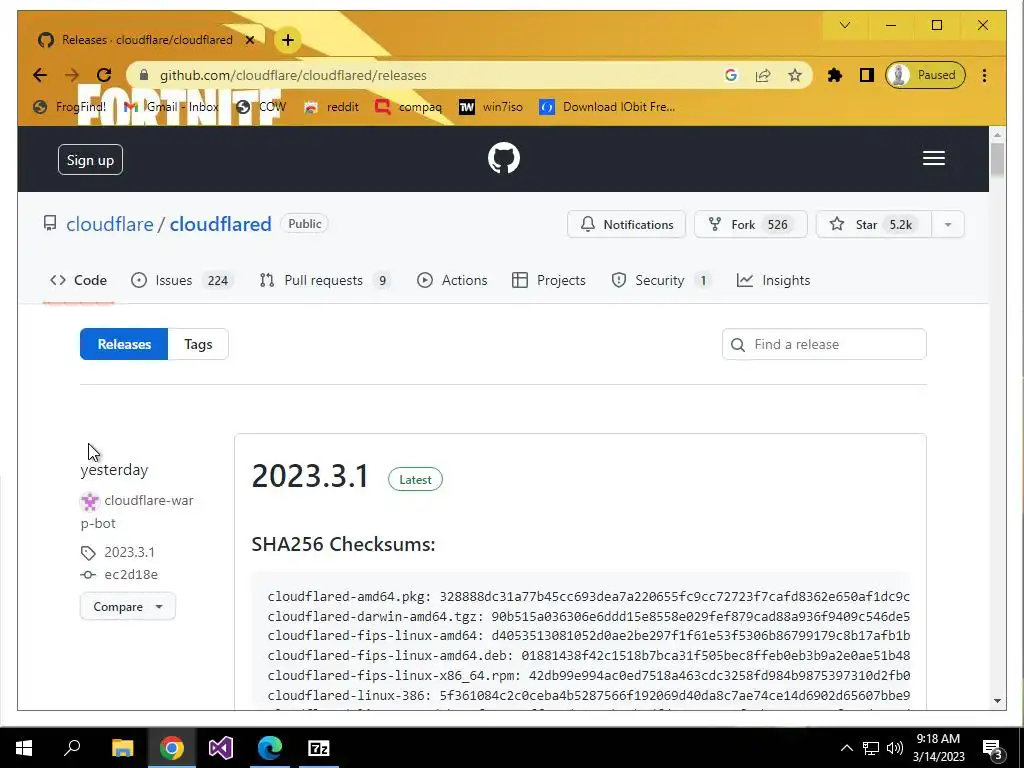Click the Chrome taskbar icon
The height and width of the screenshot is (768, 1024).
(172, 748)
